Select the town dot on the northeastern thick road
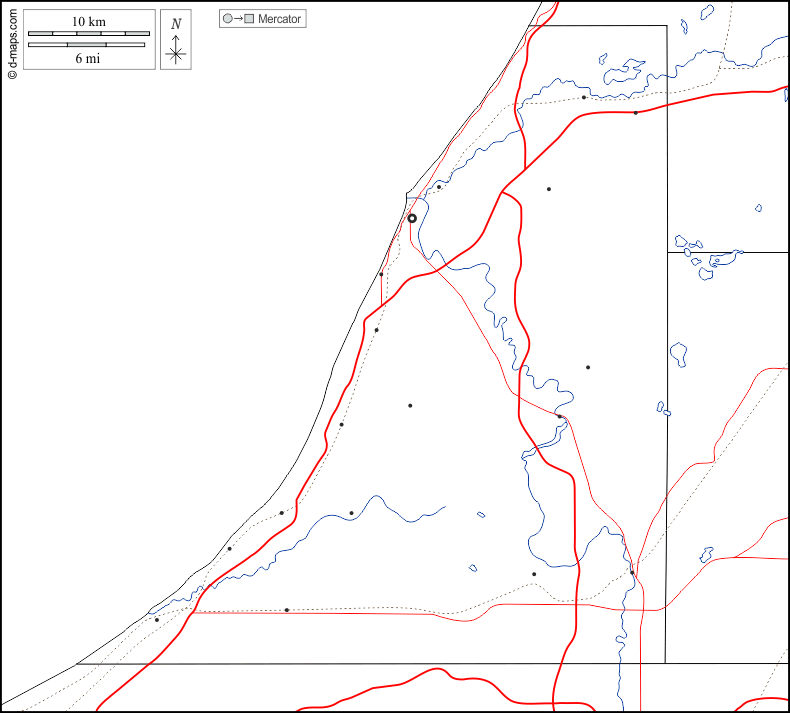790x713 pixels. coord(635,113)
